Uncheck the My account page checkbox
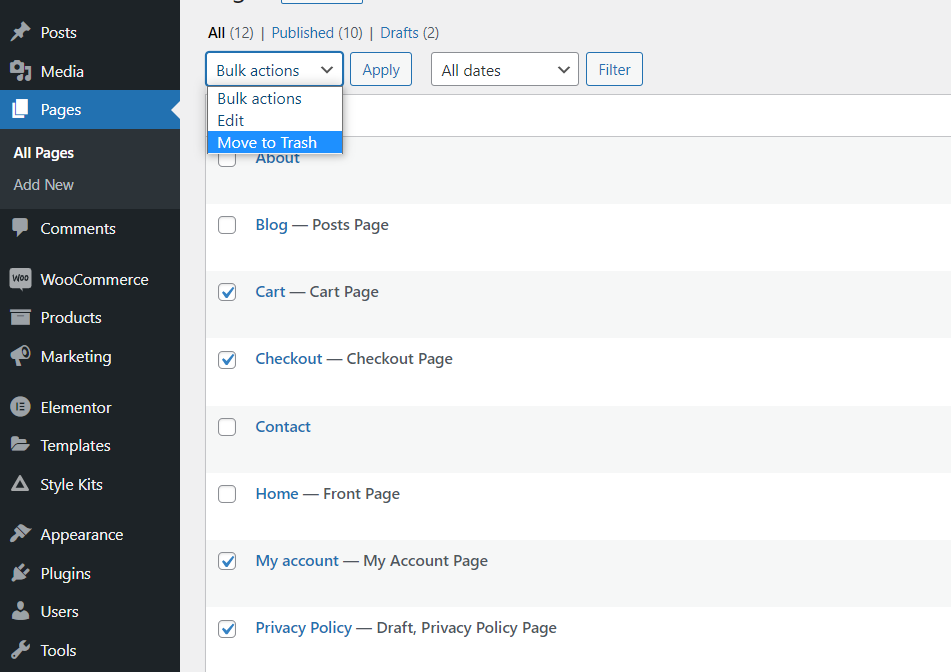 [227, 561]
